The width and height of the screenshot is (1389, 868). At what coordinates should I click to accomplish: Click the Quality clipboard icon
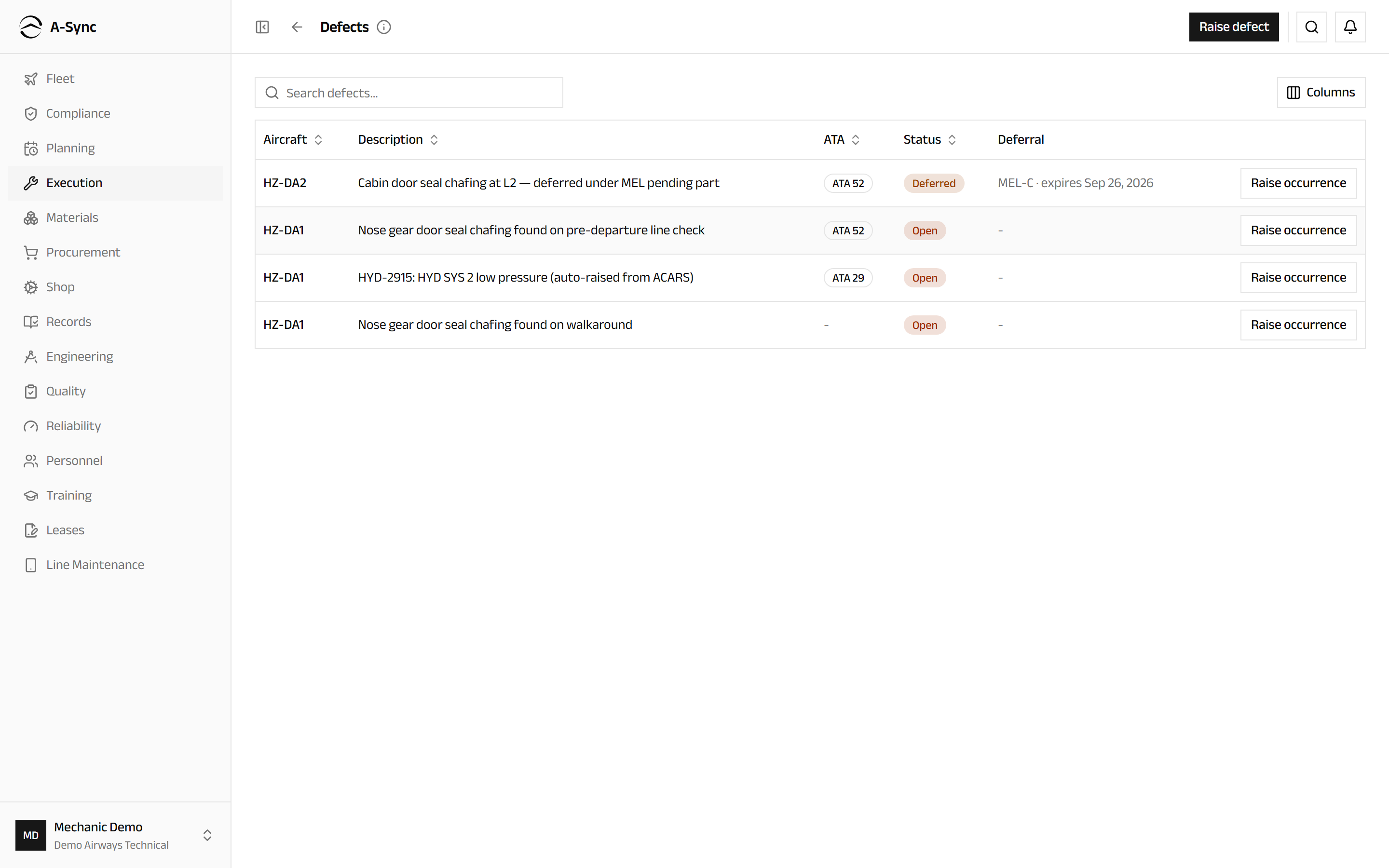pos(31,392)
